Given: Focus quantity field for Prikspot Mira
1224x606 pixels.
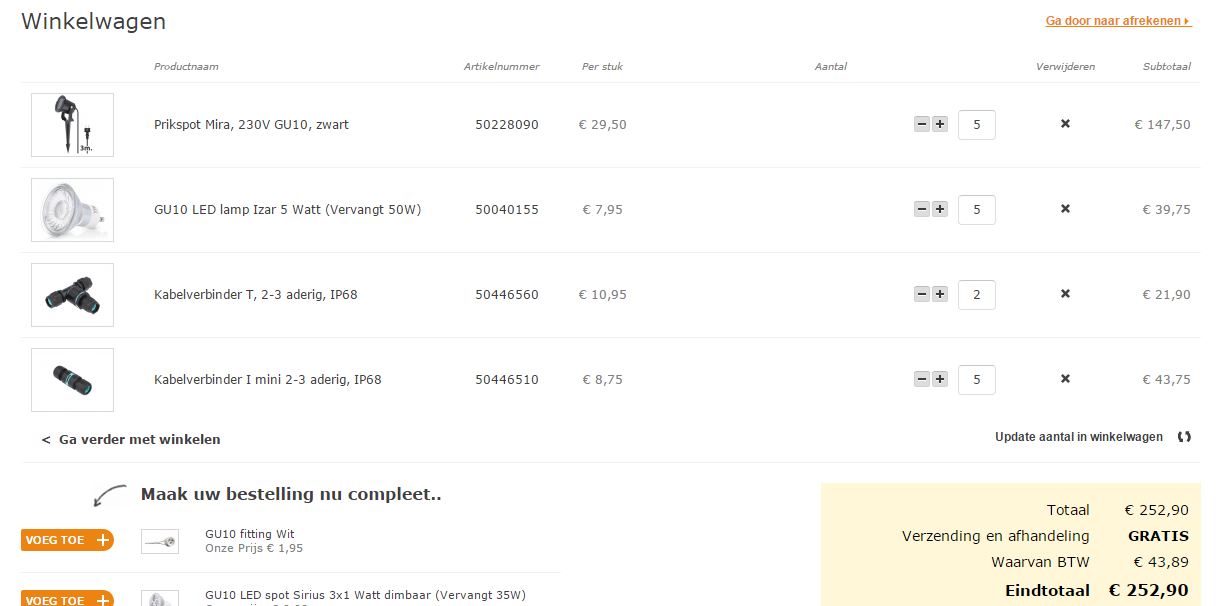Looking at the screenshot, I should point(977,125).
